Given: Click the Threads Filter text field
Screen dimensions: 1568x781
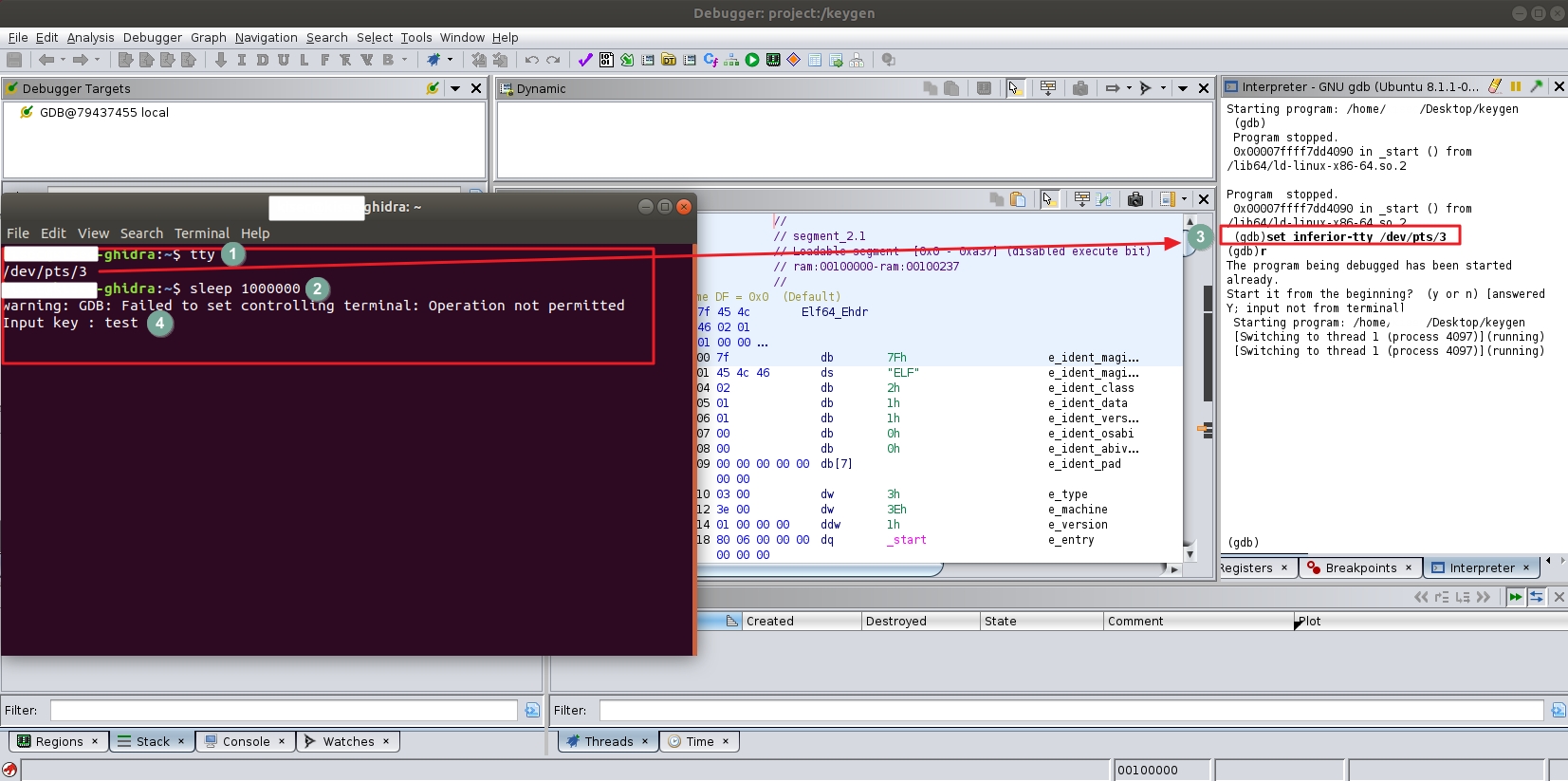Looking at the screenshot, I should tap(1071, 710).
